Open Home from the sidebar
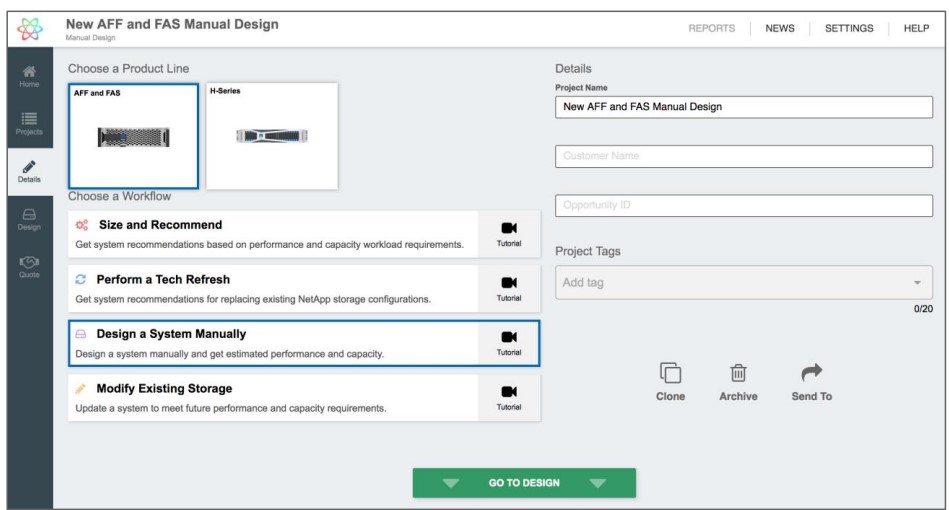The height and width of the screenshot is (510, 949). [x=29, y=76]
